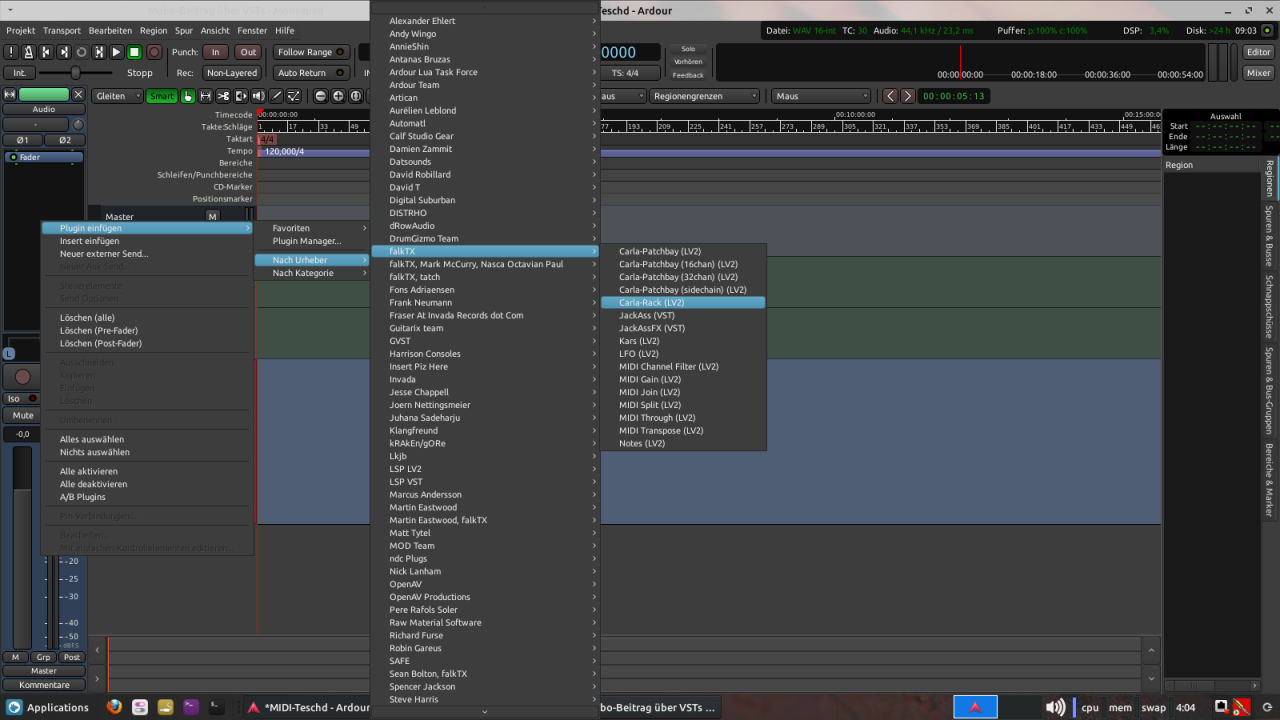Screen dimensions: 1280x720
Task: Jump to session end transport icon
Action: click(64, 52)
